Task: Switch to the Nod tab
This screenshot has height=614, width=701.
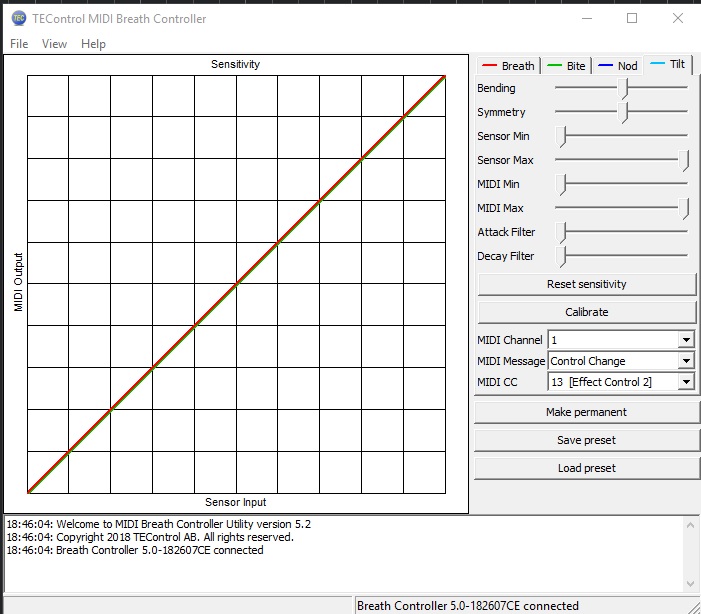Action: point(617,66)
